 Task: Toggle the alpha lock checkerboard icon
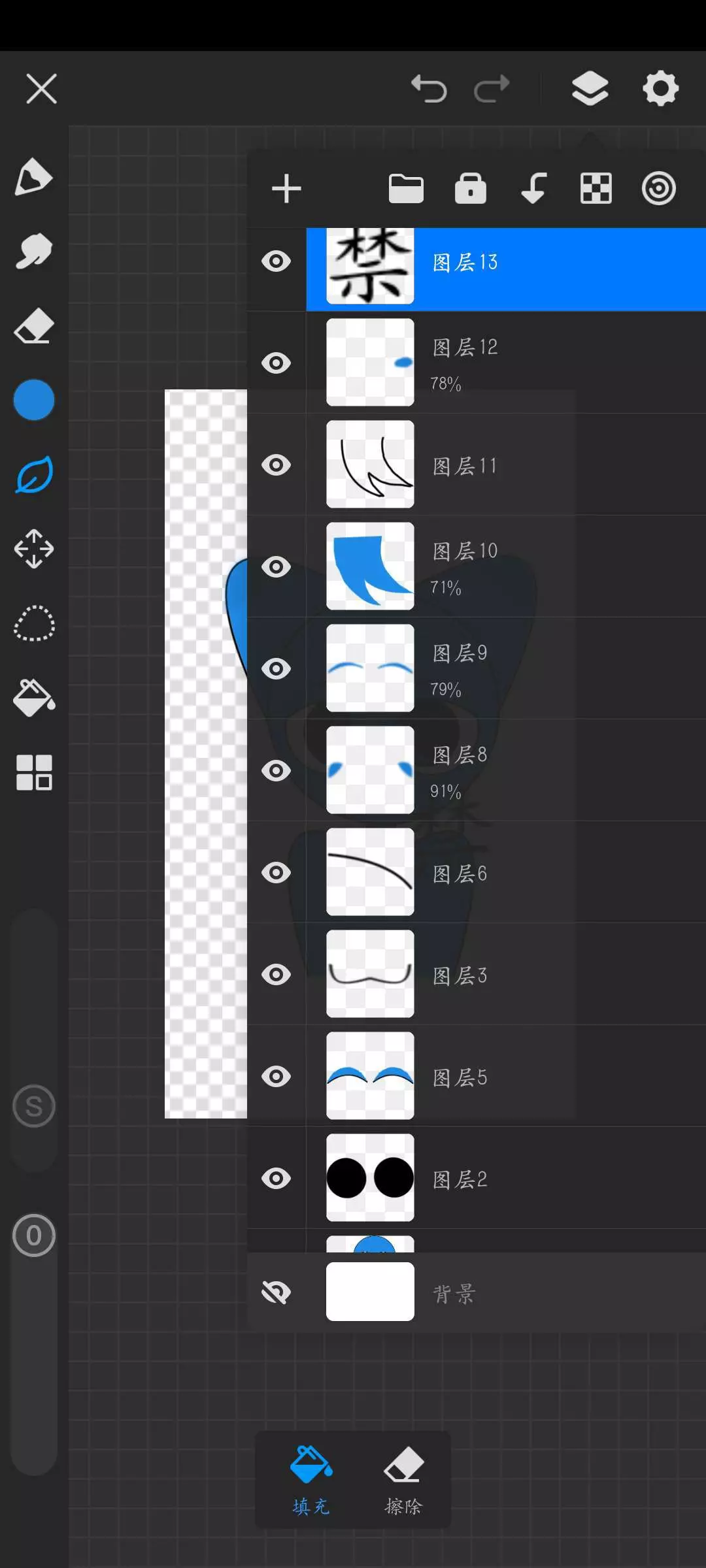(x=596, y=189)
